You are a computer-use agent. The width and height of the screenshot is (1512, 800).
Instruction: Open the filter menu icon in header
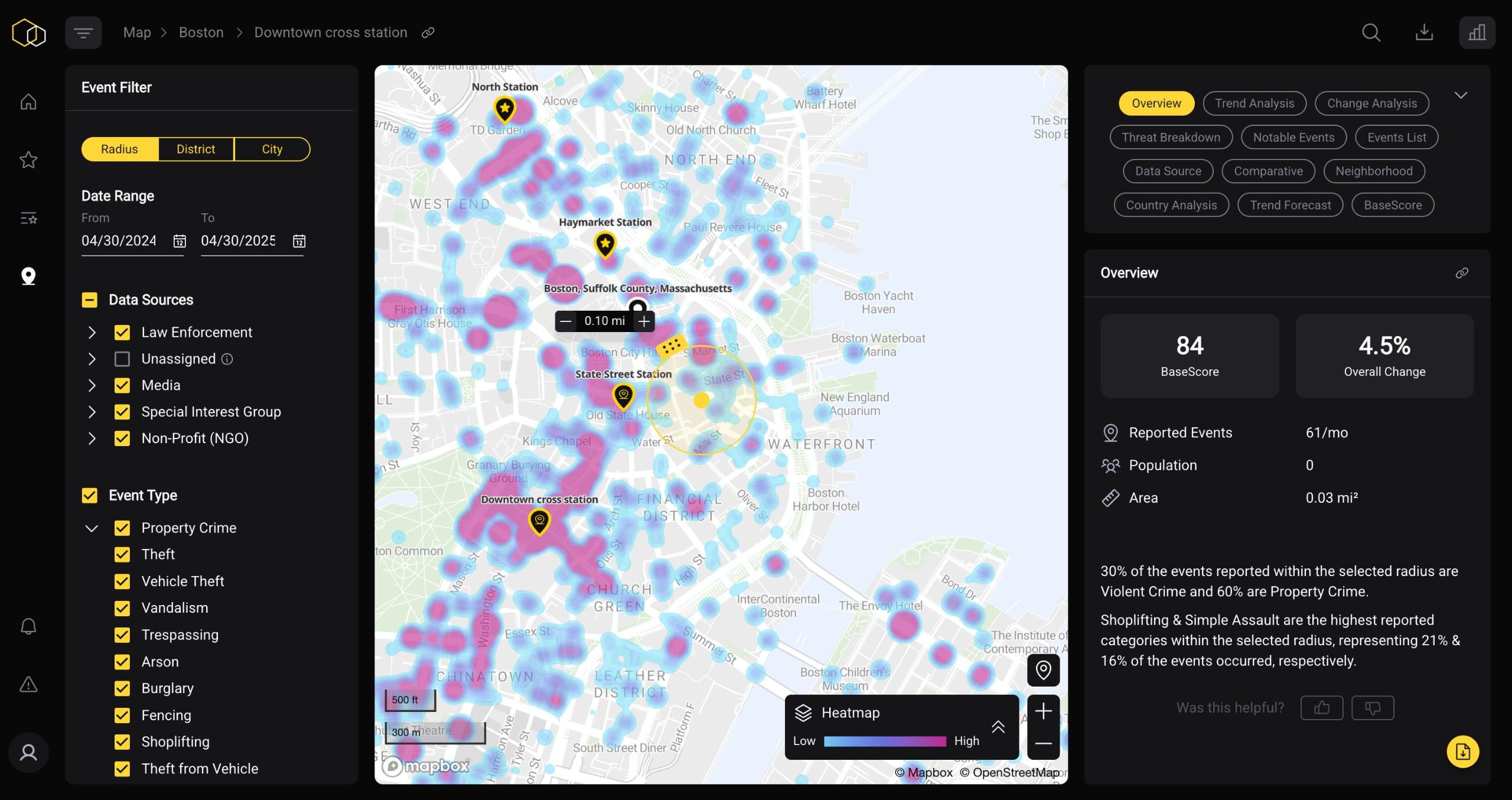pyautogui.click(x=83, y=32)
